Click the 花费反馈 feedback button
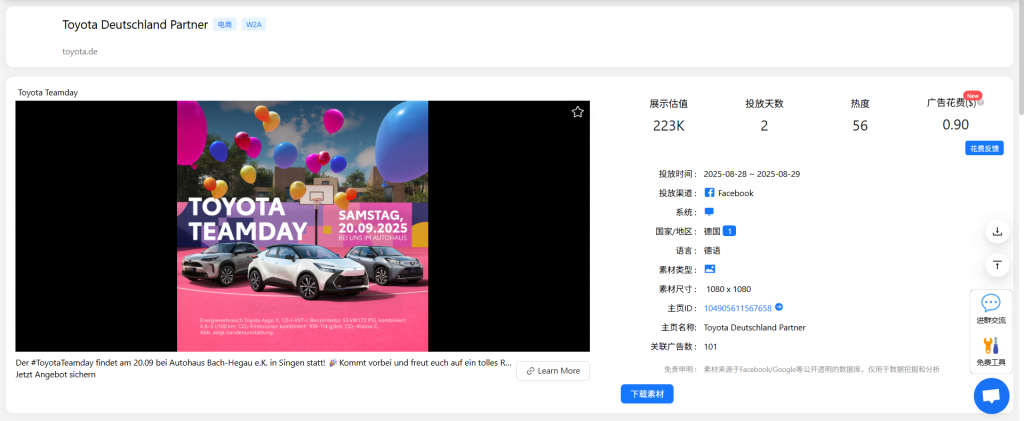 pyautogui.click(x=984, y=148)
